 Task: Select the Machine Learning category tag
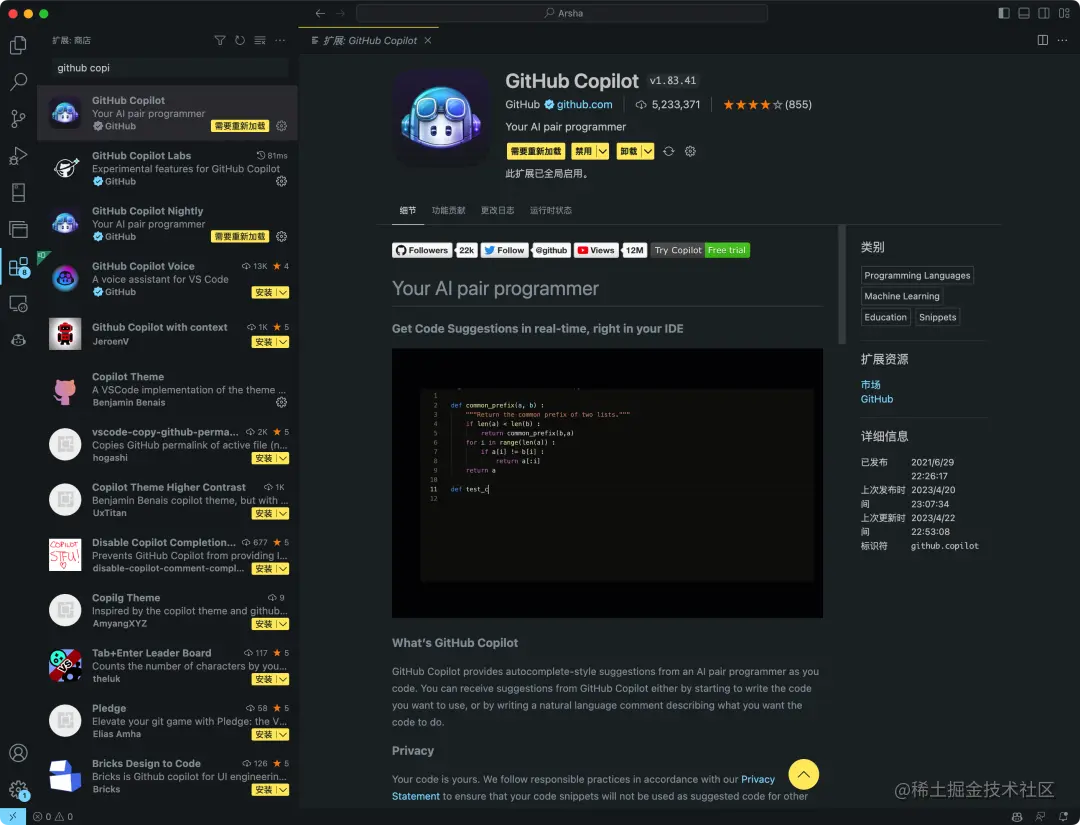tap(902, 296)
